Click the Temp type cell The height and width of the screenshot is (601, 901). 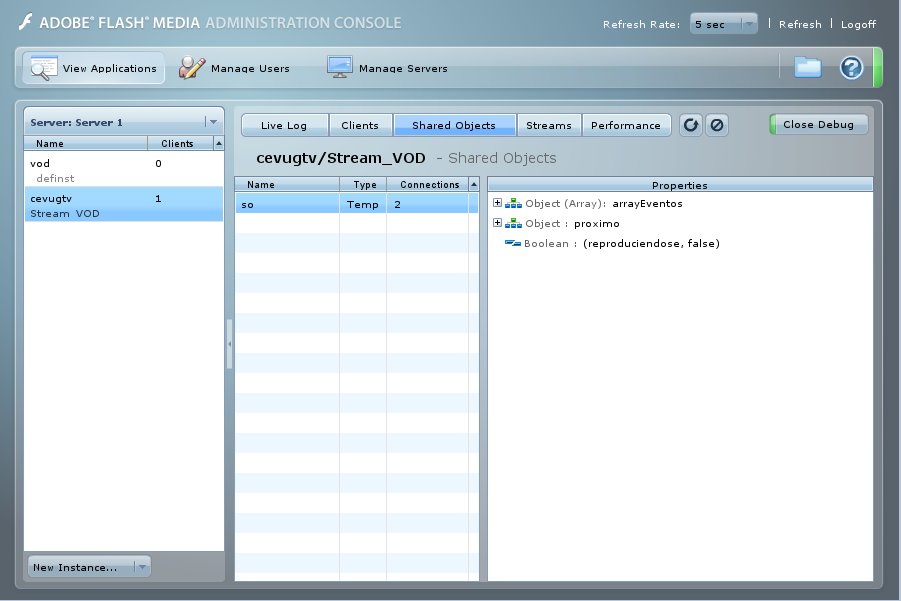pos(363,204)
